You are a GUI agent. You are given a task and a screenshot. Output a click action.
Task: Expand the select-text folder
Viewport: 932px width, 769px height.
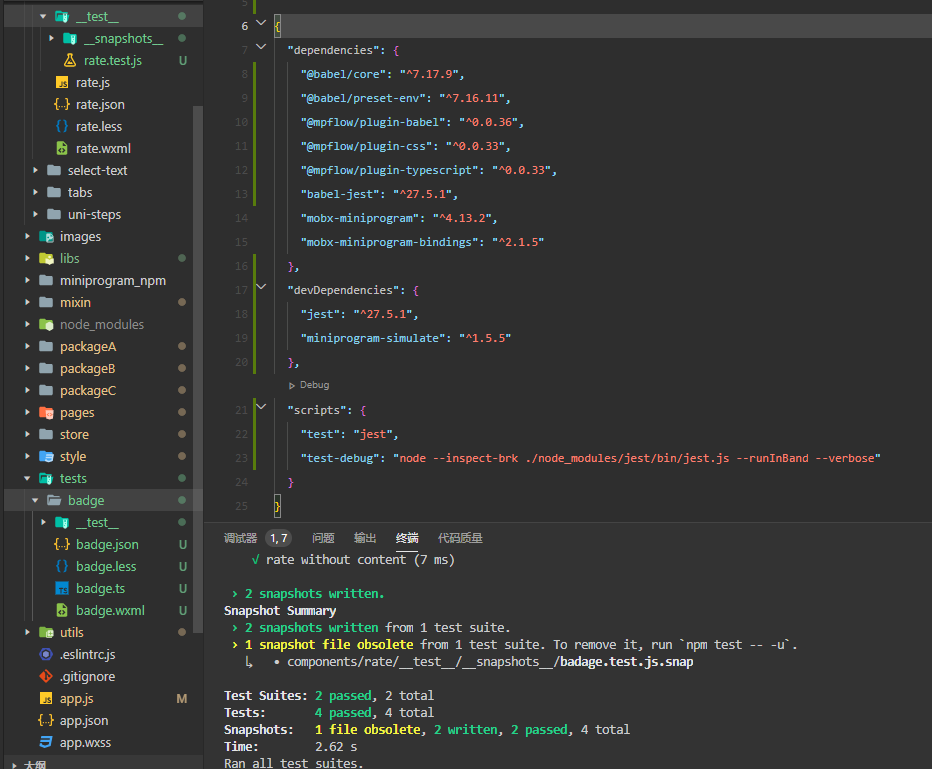tap(35, 171)
